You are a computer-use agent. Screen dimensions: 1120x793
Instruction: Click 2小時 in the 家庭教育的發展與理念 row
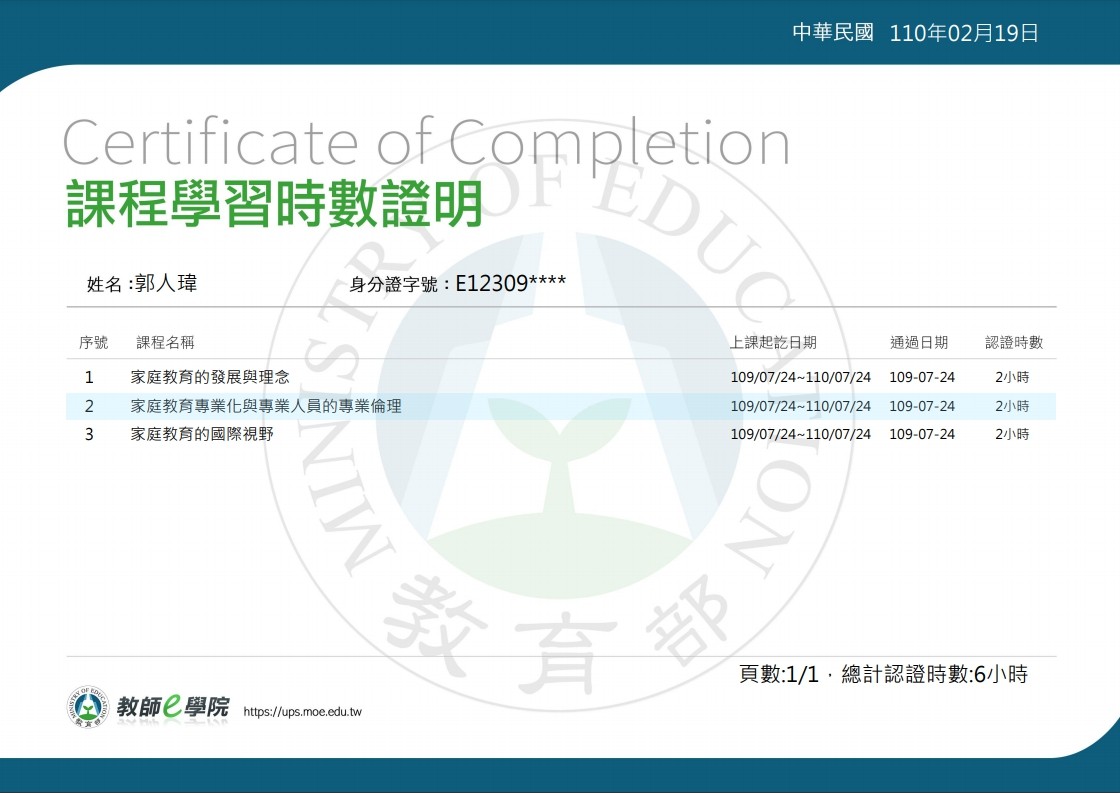coord(1012,376)
